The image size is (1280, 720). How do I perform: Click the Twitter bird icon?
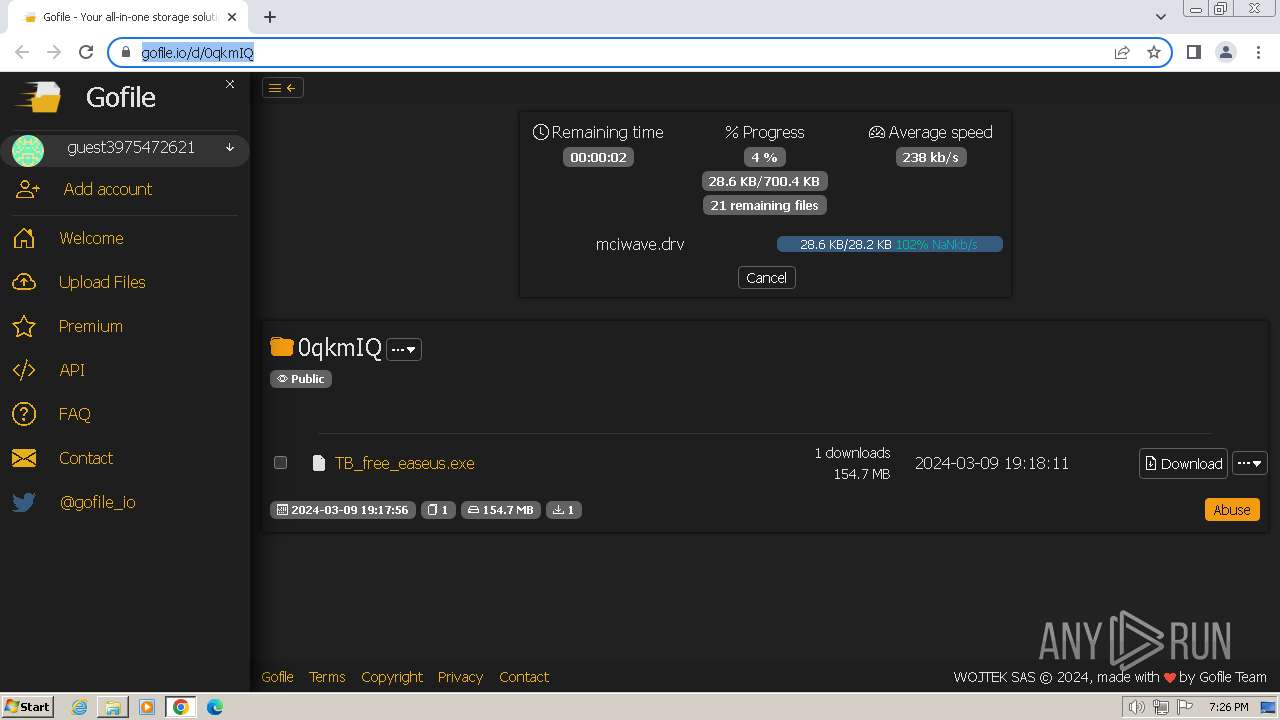coord(24,502)
